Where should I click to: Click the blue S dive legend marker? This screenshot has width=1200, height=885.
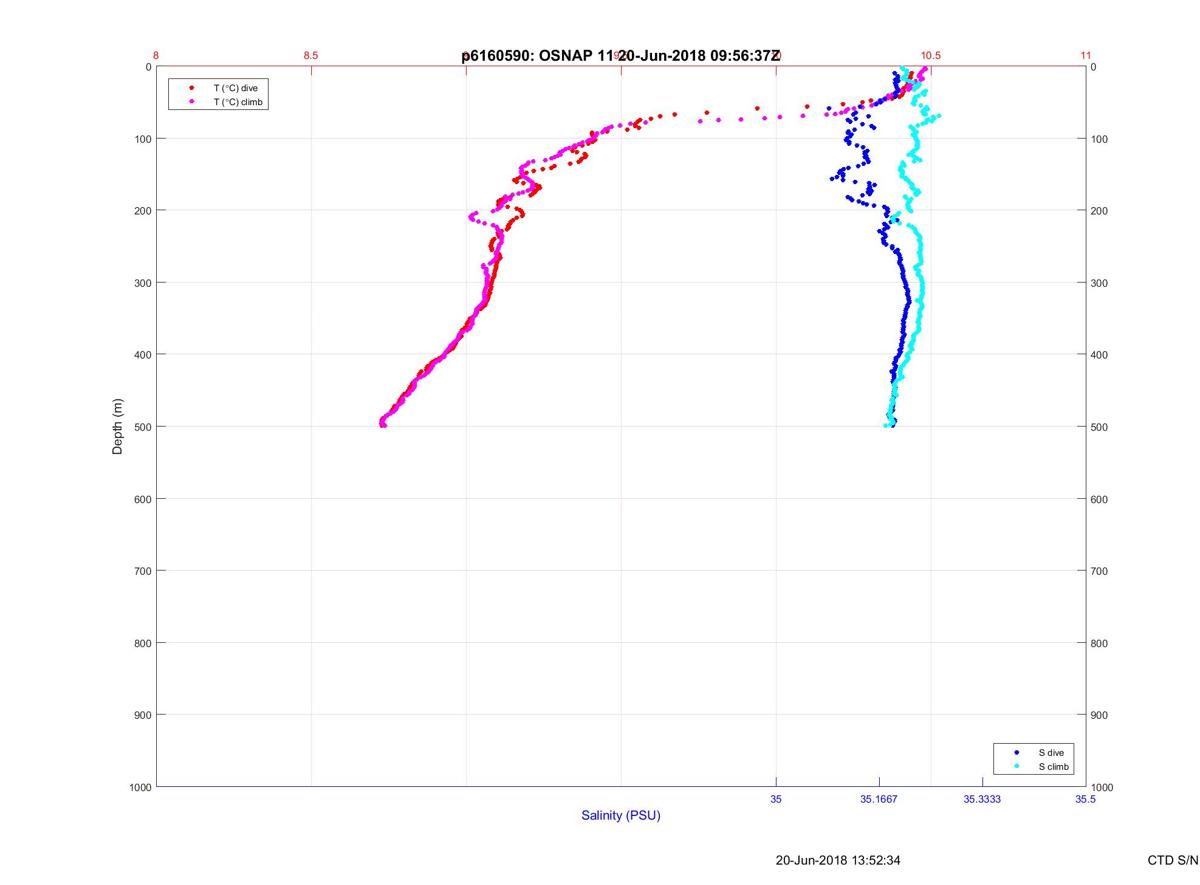point(1017,752)
